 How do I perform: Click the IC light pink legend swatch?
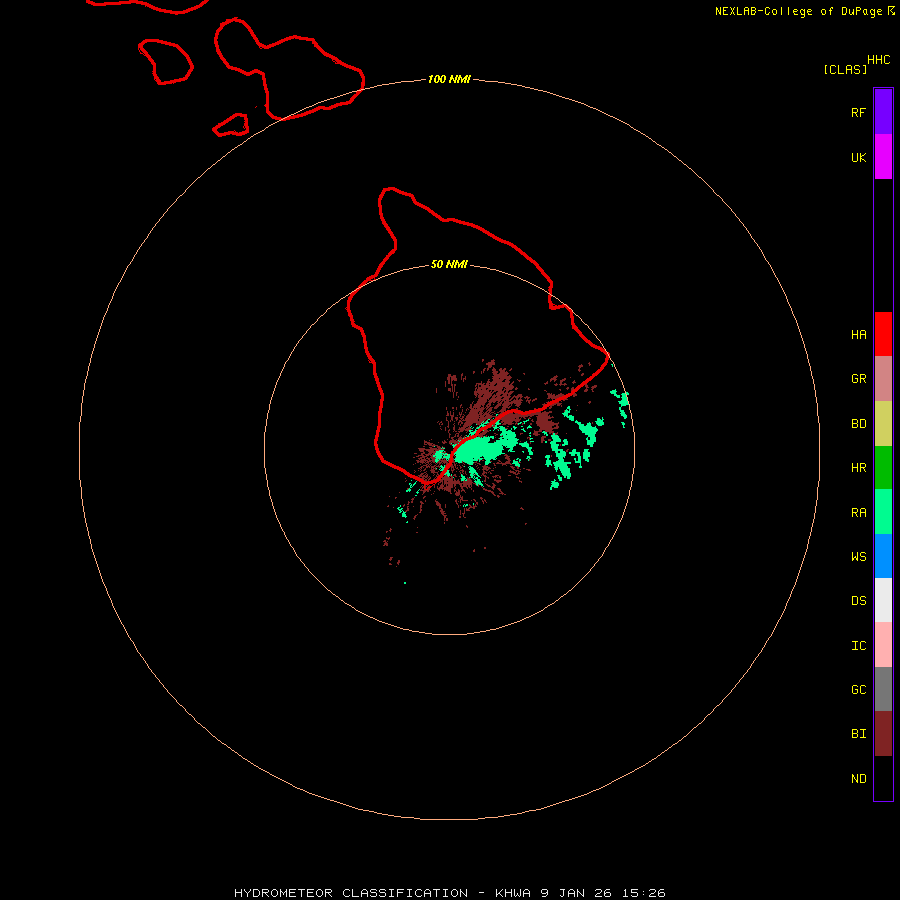coord(883,645)
